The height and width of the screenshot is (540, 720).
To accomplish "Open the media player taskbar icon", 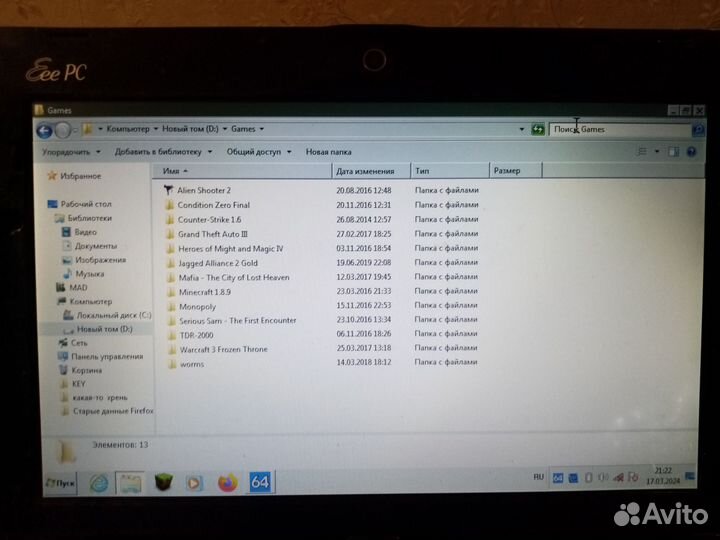I will [194, 483].
